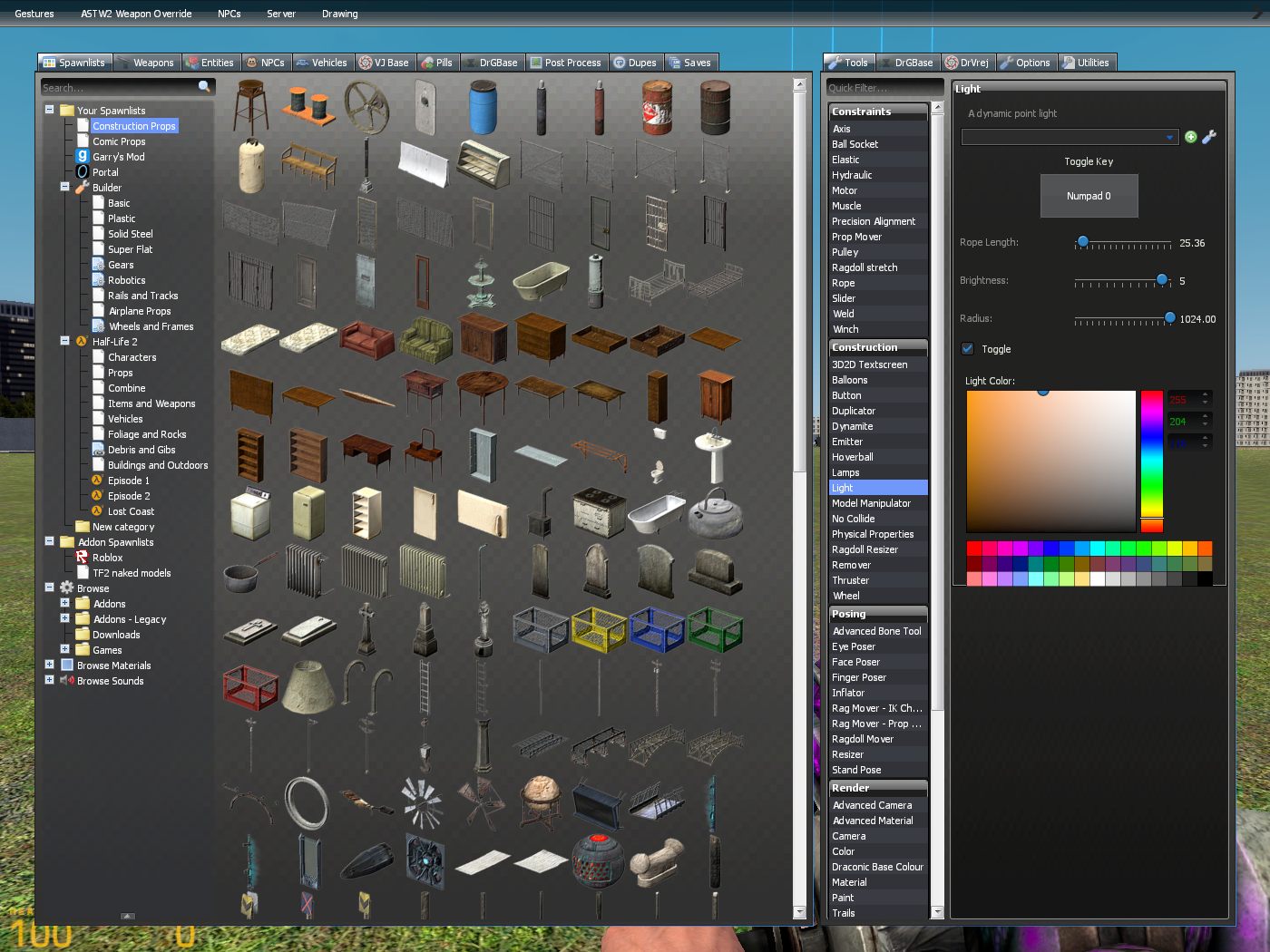Select the Garry's Mod spawnlist icon
Image resolution: width=1270 pixels, height=952 pixels.
[83, 157]
